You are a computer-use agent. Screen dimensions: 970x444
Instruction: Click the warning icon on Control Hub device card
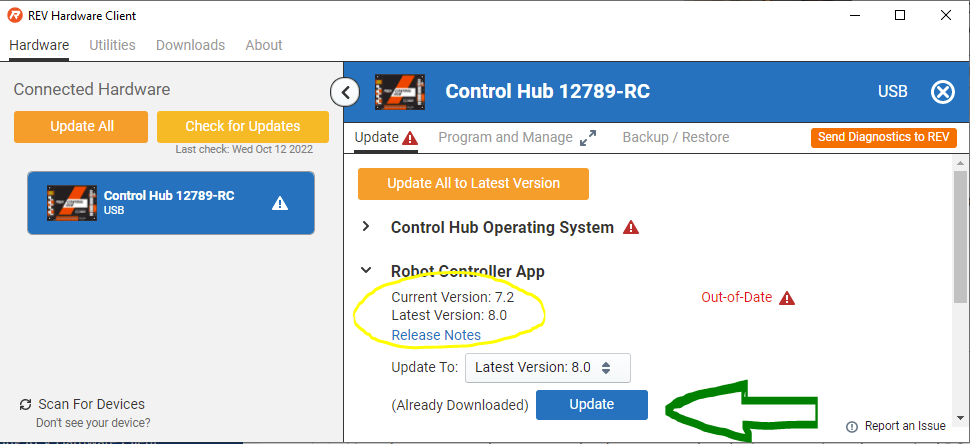[x=280, y=203]
